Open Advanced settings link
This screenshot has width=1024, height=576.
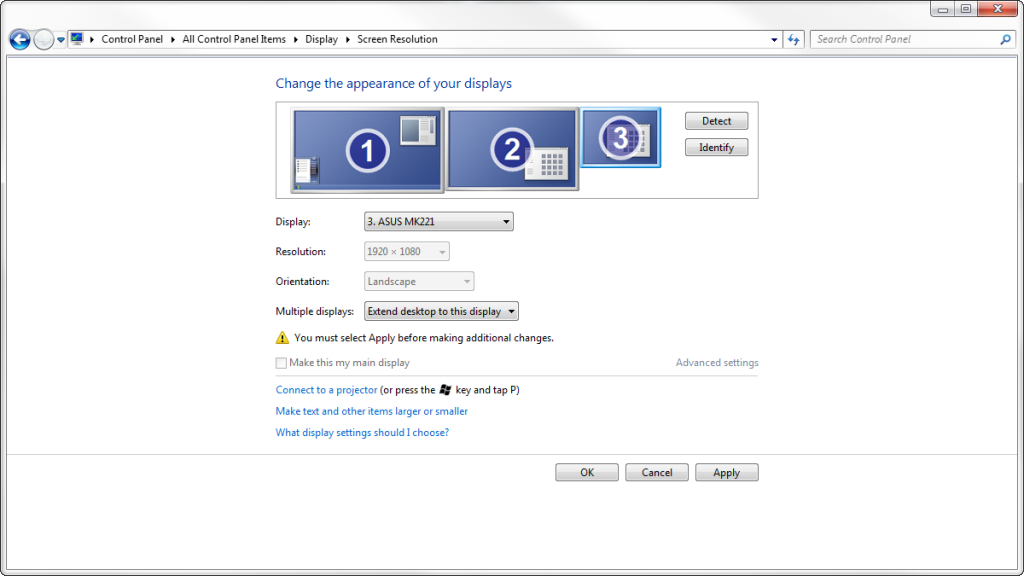[717, 362]
